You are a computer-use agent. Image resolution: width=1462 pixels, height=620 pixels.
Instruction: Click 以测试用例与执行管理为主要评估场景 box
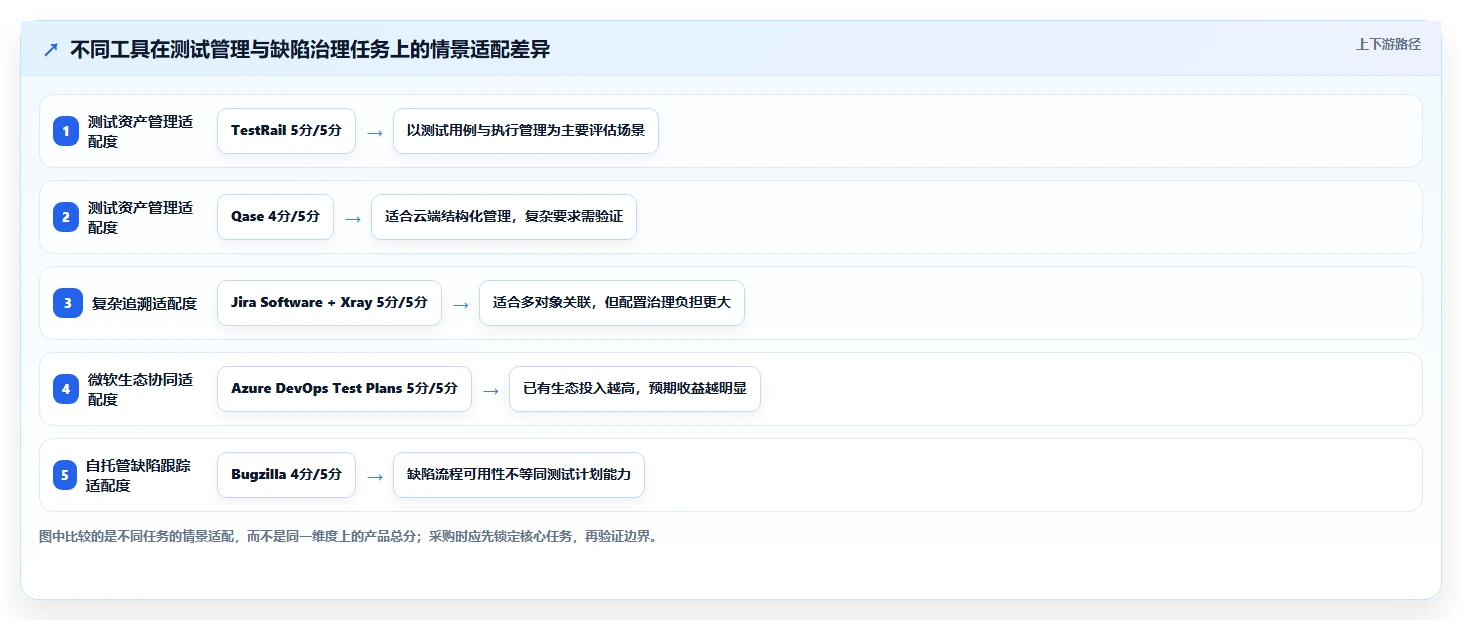tap(526, 131)
